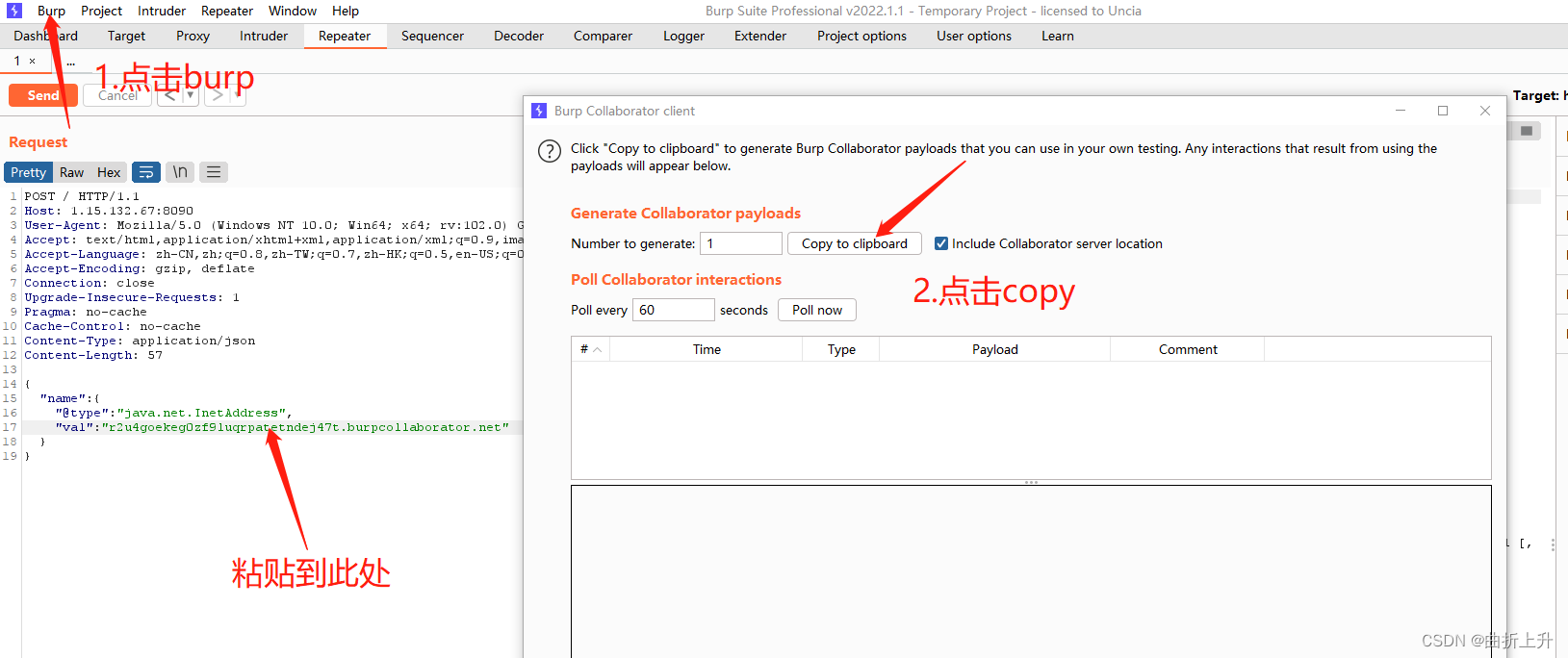Click the Burp Collaborator client window logo icon
Screen dimensions: 1568x658
pyautogui.click(x=539, y=111)
